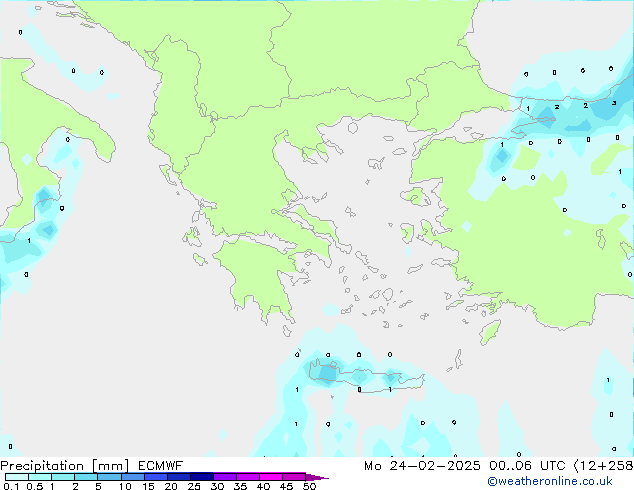Pick the legend swatch between 0.5 and 1
Image resolution: width=634 pixels, height=490 pixels.
coord(40,477)
